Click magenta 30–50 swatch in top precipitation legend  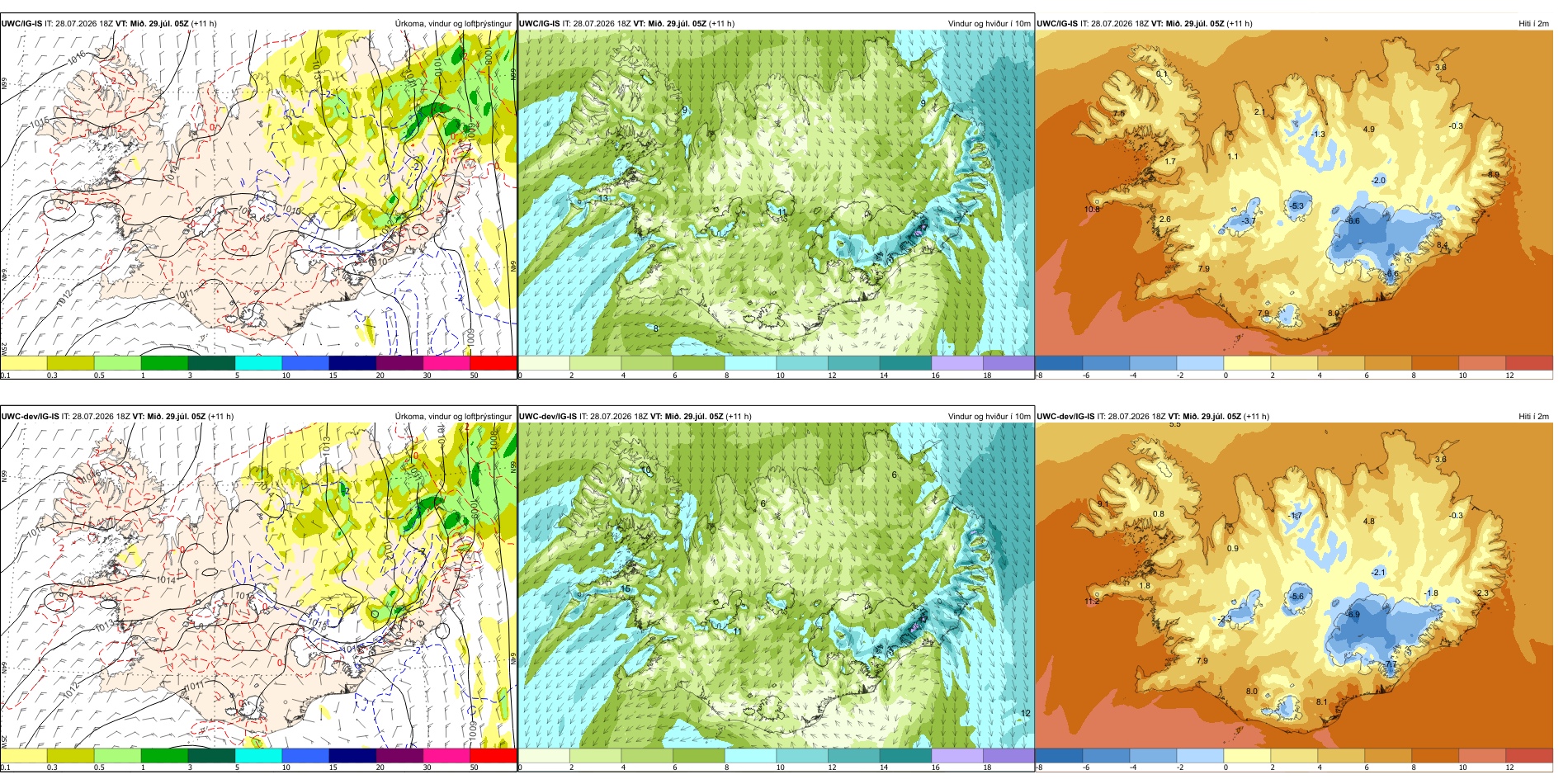tap(446, 362)
